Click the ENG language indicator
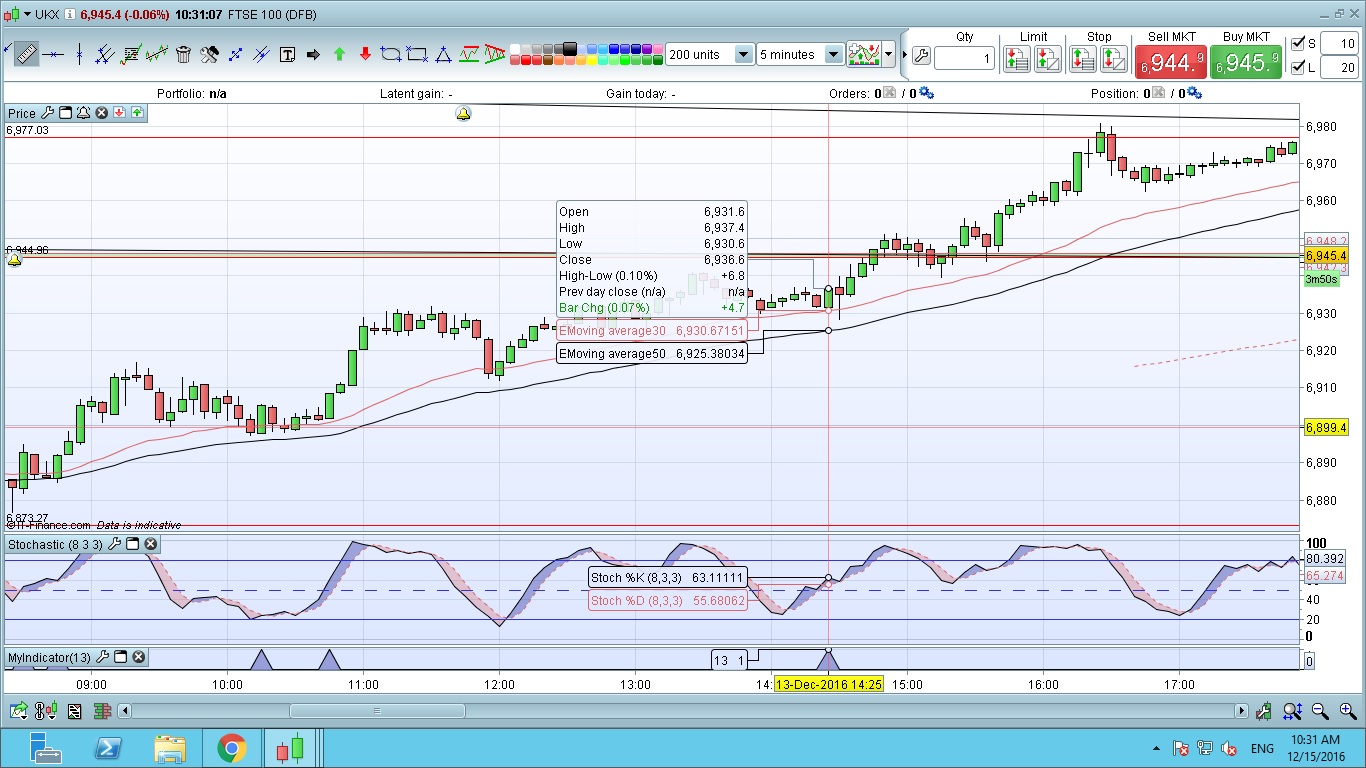 [x=1262, y=749]
